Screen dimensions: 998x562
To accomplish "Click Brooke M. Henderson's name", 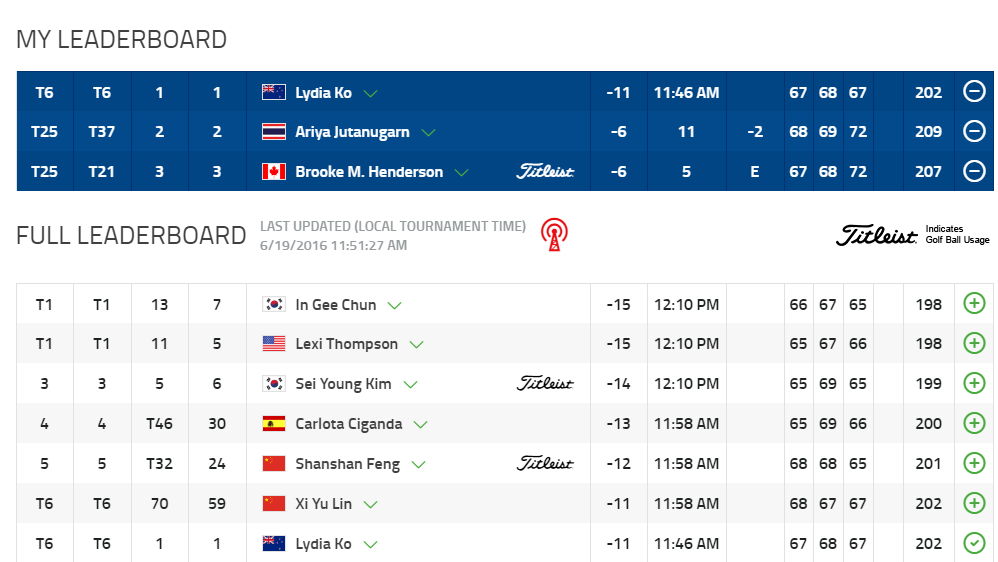I will [x=369, y=172].
